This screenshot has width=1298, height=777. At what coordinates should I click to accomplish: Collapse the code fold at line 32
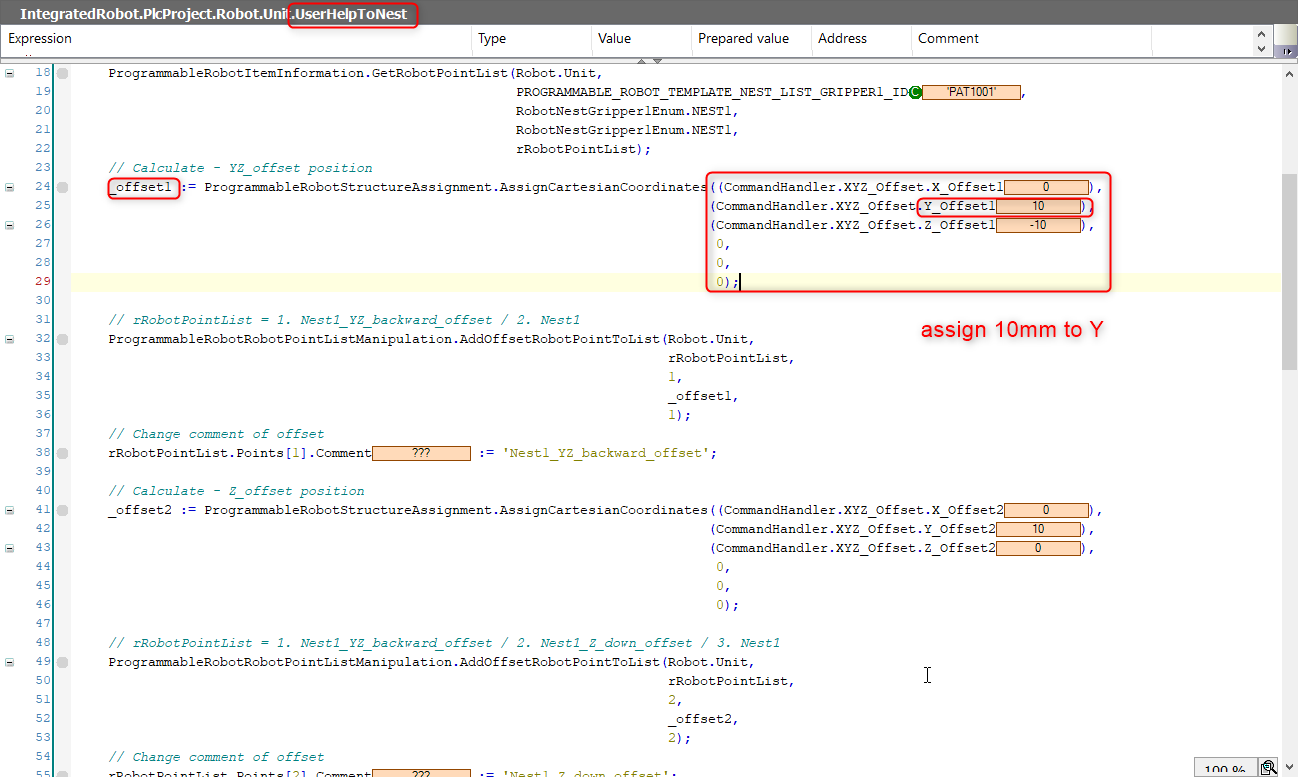tap(10, 339)
